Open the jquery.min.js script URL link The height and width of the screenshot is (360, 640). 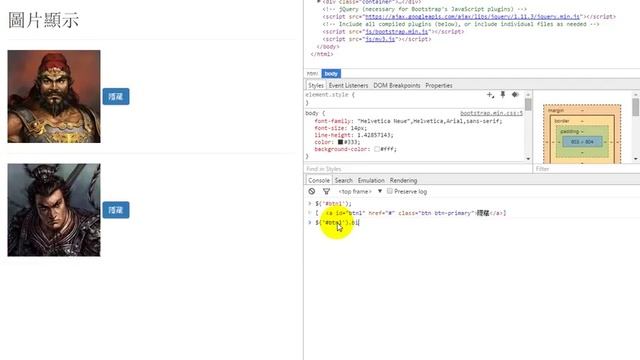[x=472, y=17]
